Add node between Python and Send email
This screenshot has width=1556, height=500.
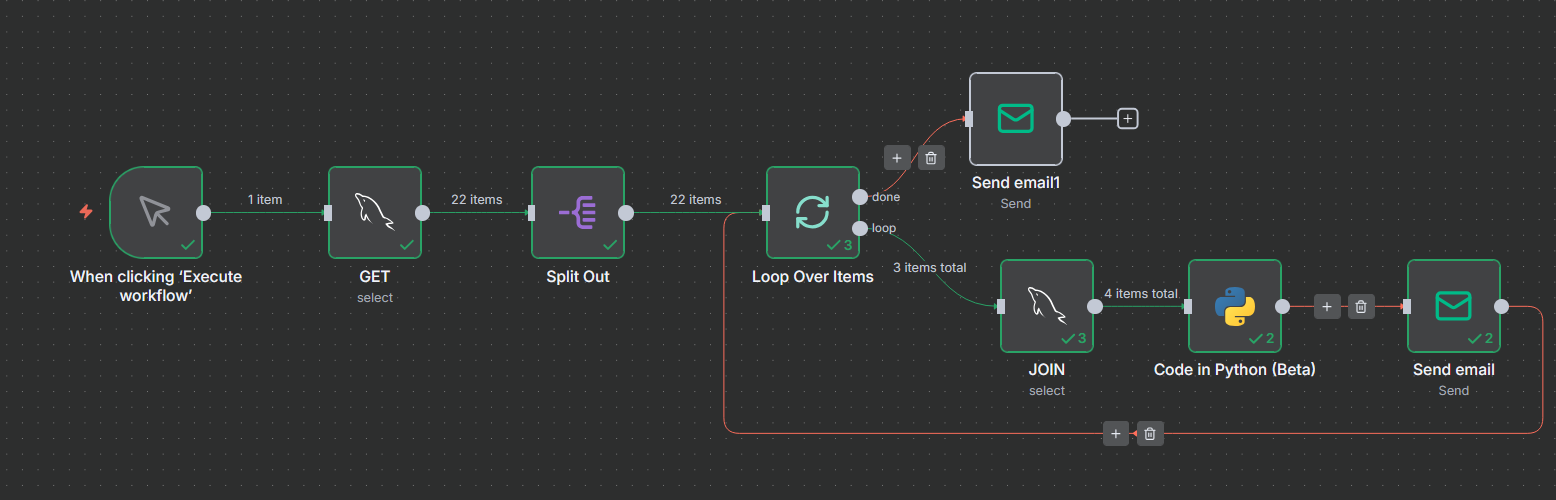click(x=1327, y=307)
